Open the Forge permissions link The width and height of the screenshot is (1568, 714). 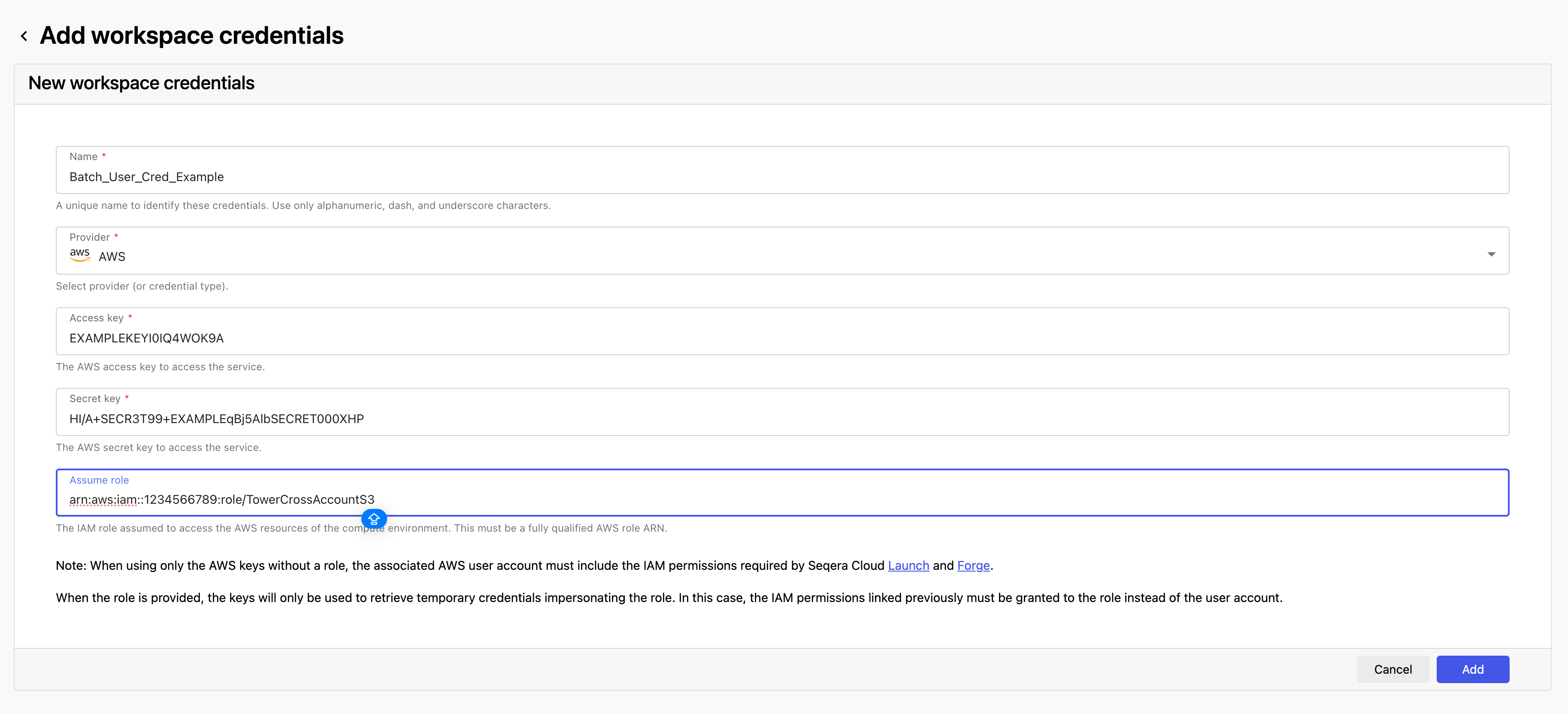pyautogui.click(x=973, y=566)
